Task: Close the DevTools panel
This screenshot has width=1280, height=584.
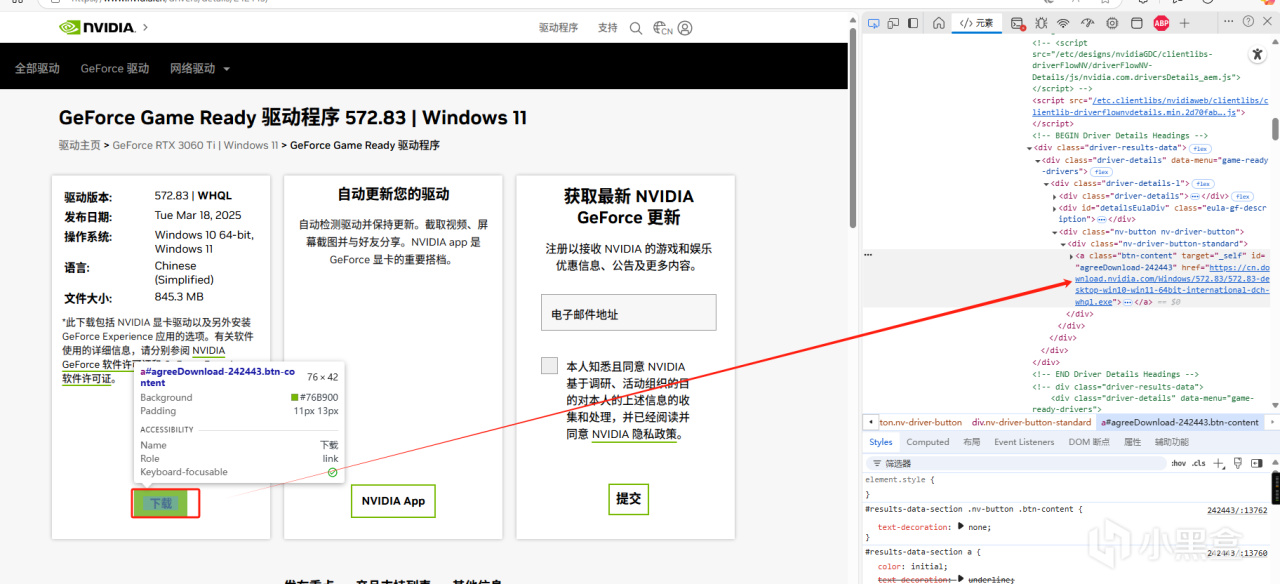Action: click(1267, 23)
